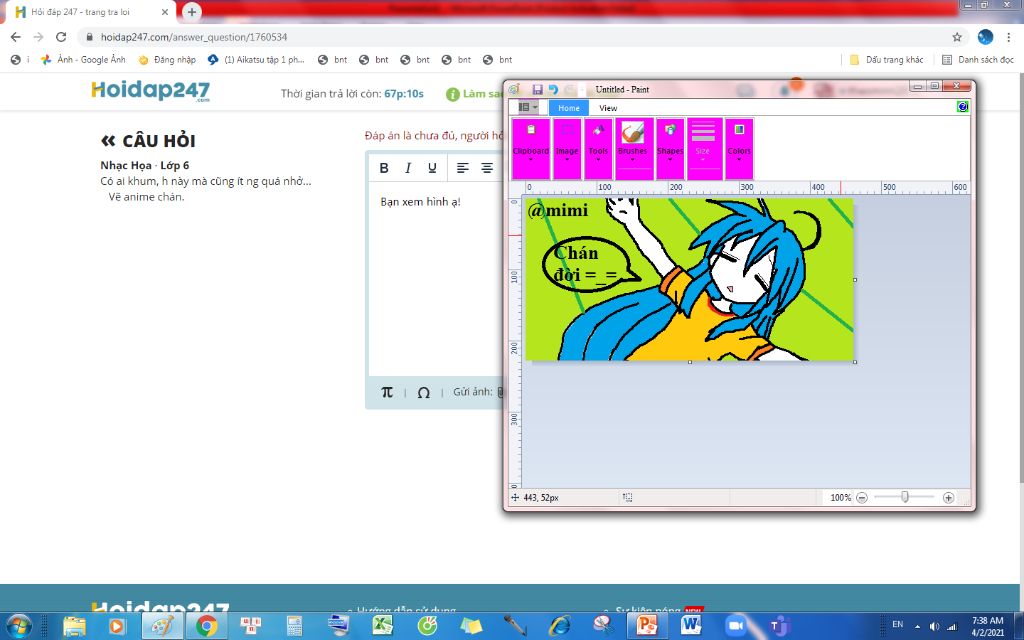Expand the Shapes group in Paint ribbon
Image resolution: width=1024 pixels, height=640 pixels.
pos(670,149)
